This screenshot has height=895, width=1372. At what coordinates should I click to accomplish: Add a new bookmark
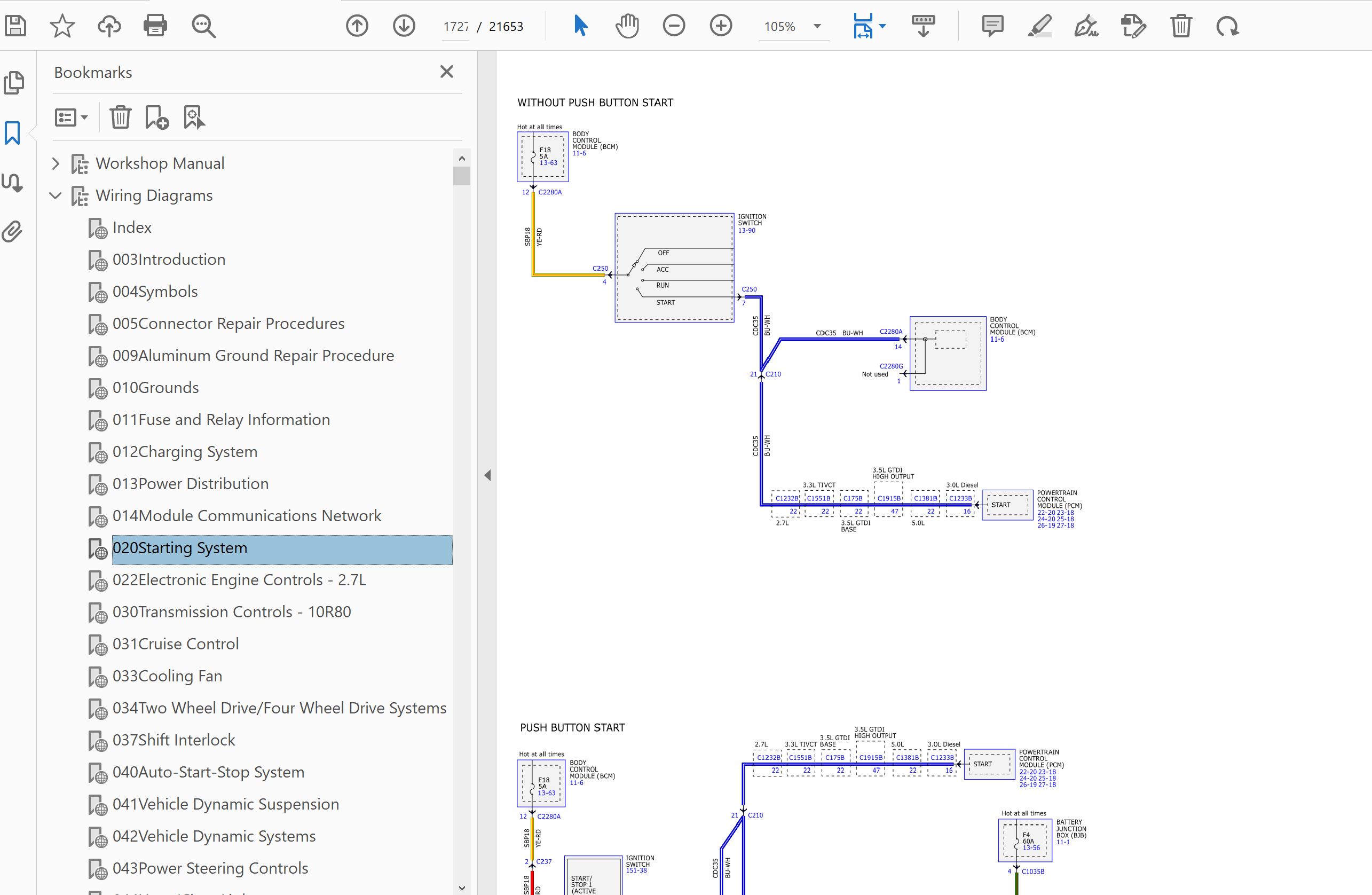click(x=157, y=117)
